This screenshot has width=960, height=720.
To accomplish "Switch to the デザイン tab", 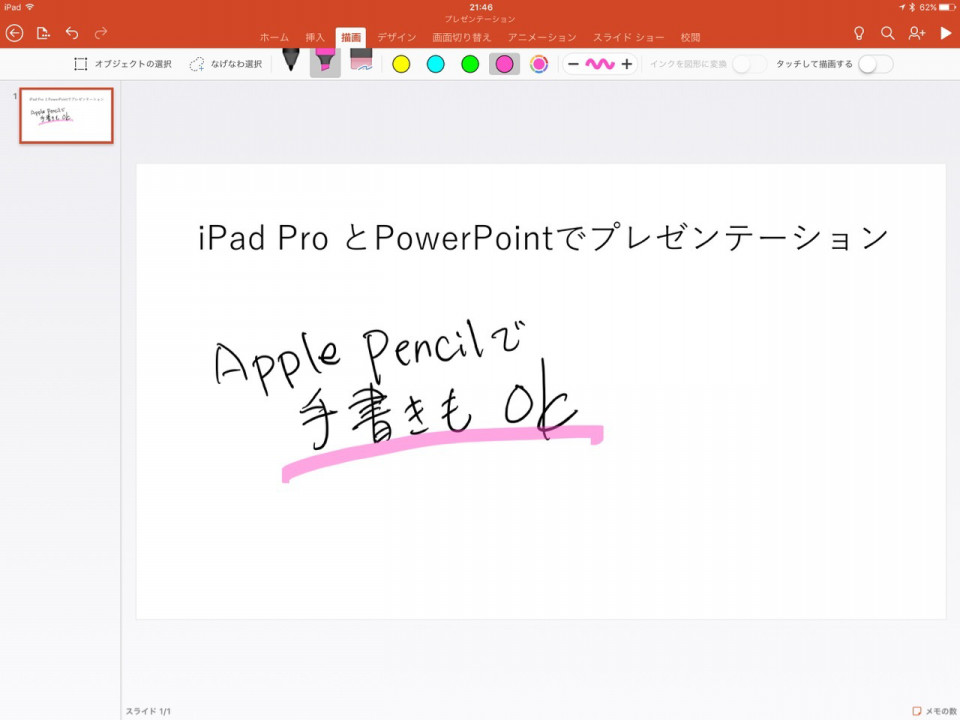I will pos(396,37).
